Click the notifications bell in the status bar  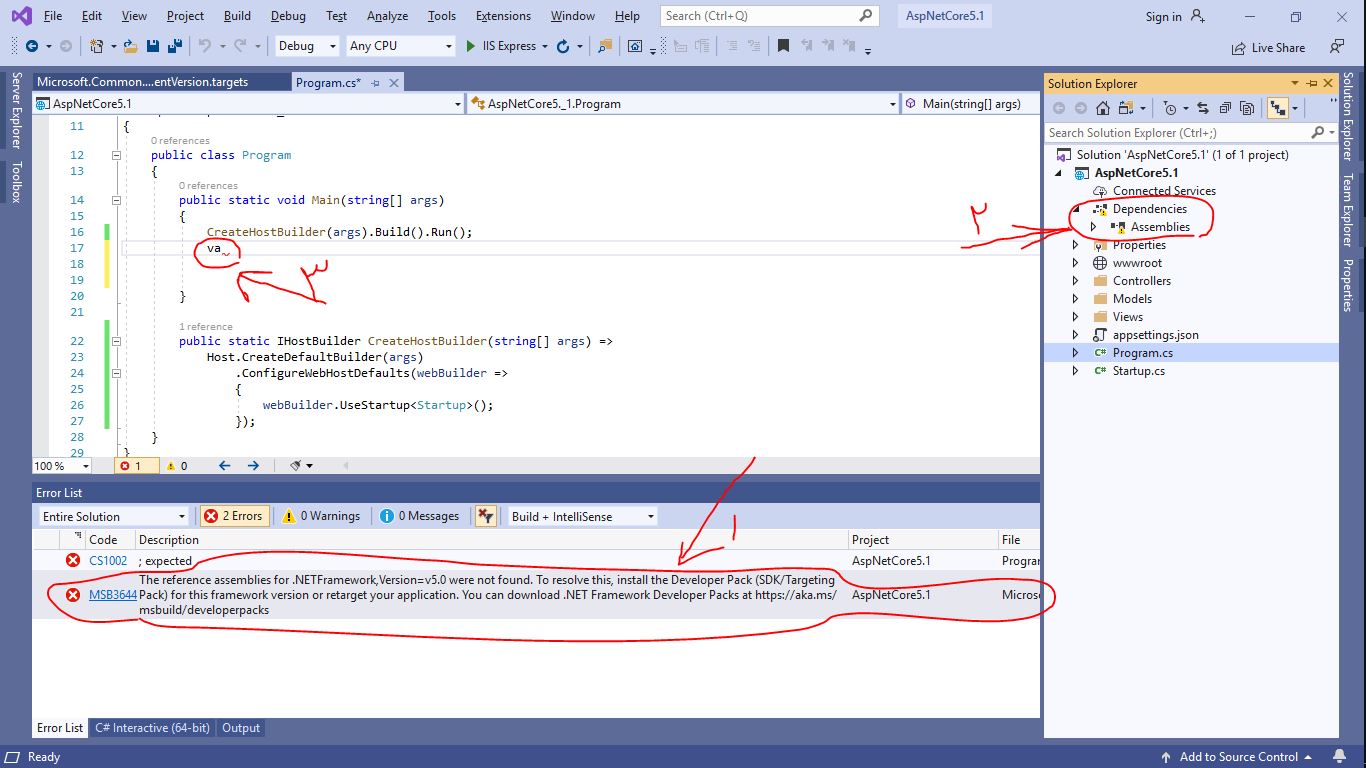click(1339, 757)
